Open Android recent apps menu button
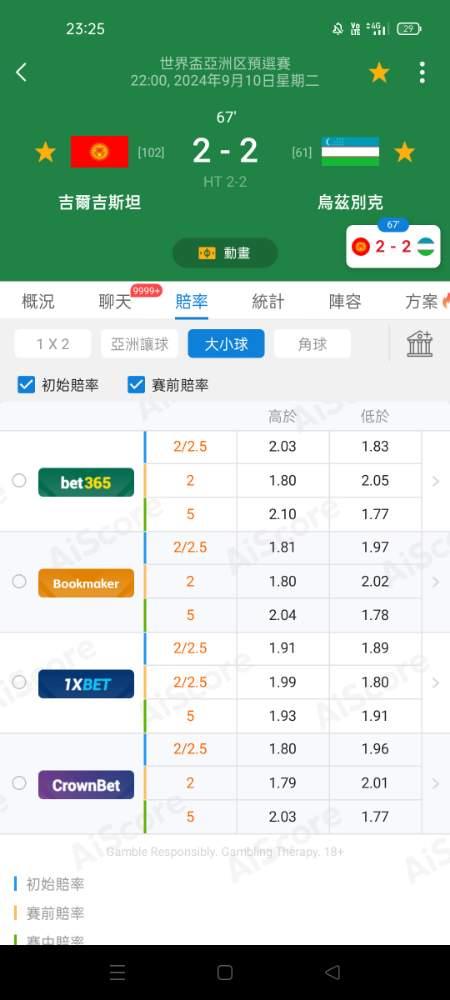Screen dimensions: 450x1000 117,973
